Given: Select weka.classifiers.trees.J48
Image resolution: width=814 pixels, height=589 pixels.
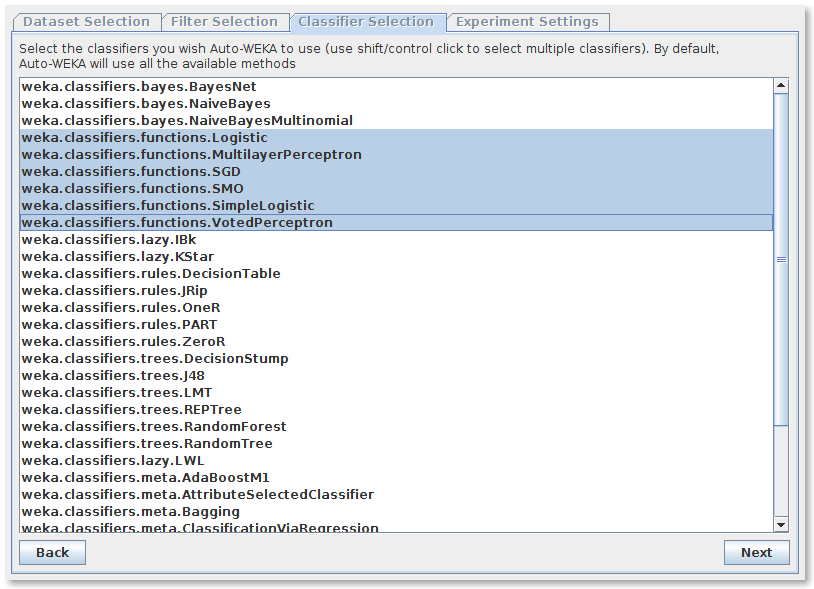Looking at the screenshot, I should [397, 376].
